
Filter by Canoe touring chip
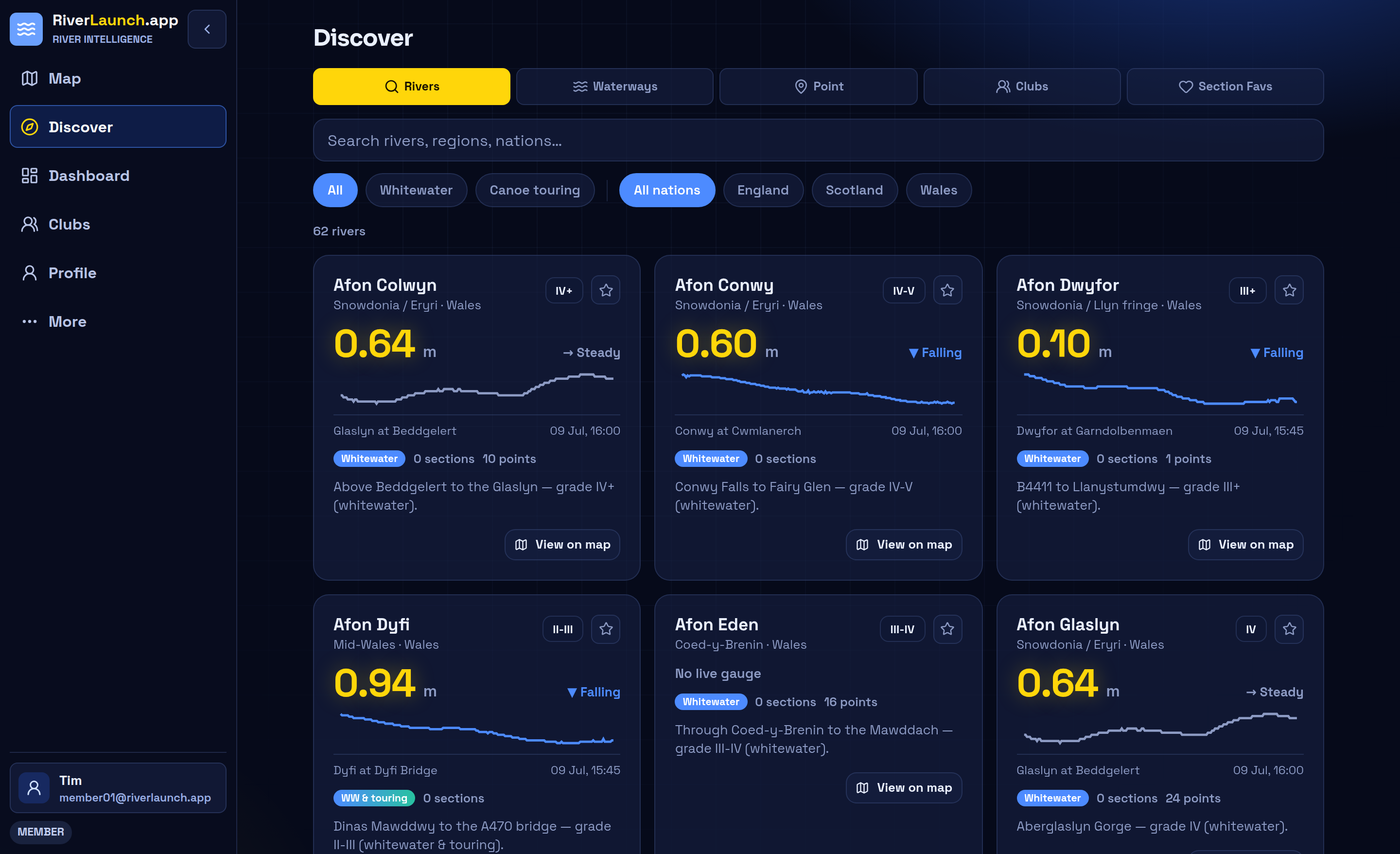coord(535,190)
